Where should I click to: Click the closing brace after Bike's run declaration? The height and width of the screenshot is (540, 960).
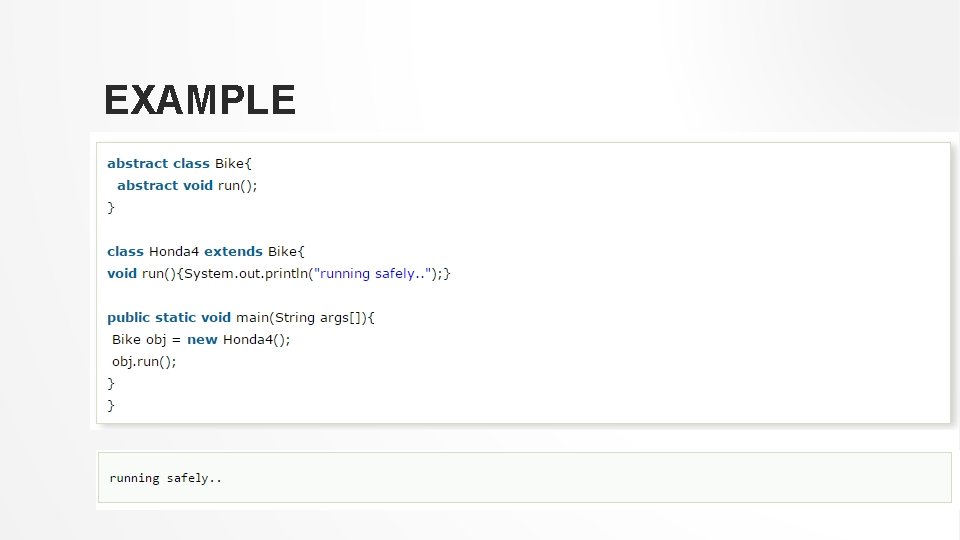pyautogui.click(x=111, y=207)
